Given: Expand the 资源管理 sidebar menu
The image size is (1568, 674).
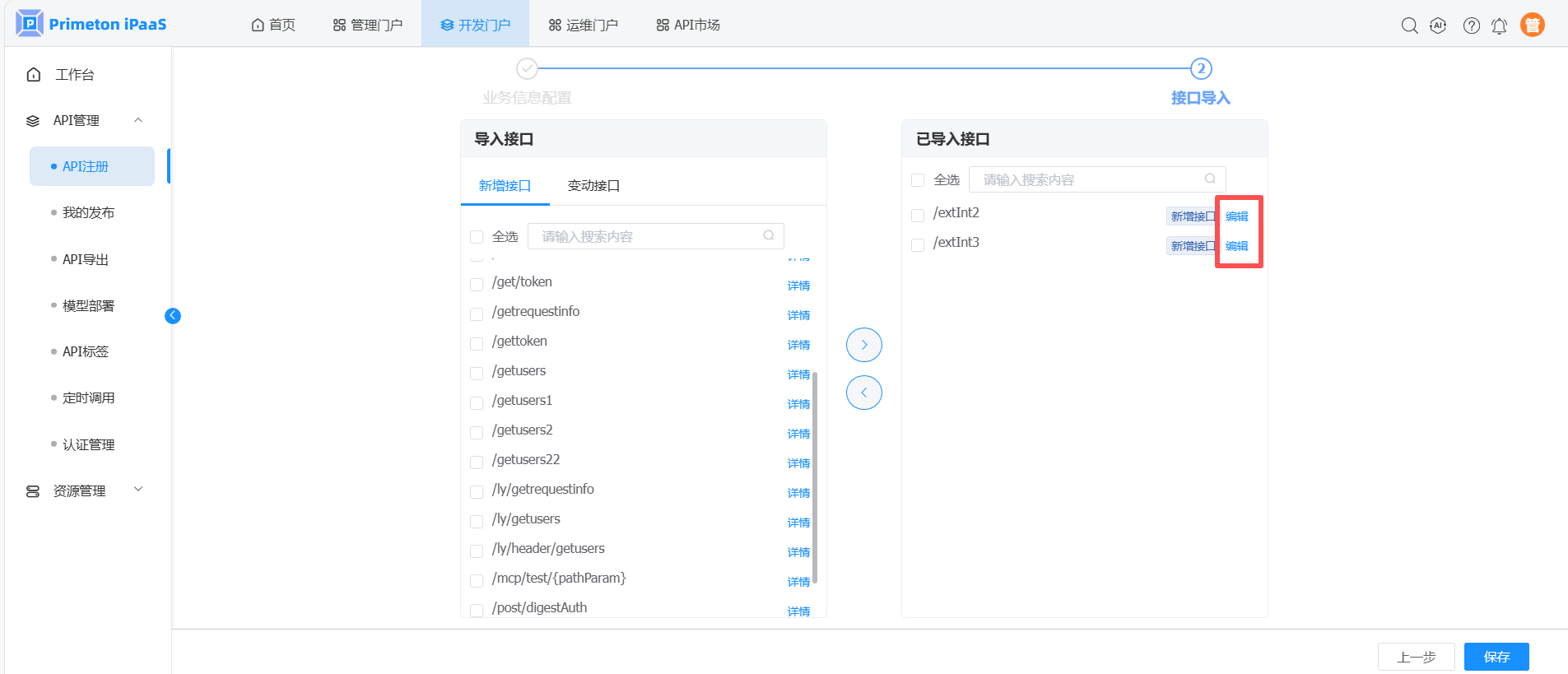Looking at the screenshot, I should click(138, 490).
